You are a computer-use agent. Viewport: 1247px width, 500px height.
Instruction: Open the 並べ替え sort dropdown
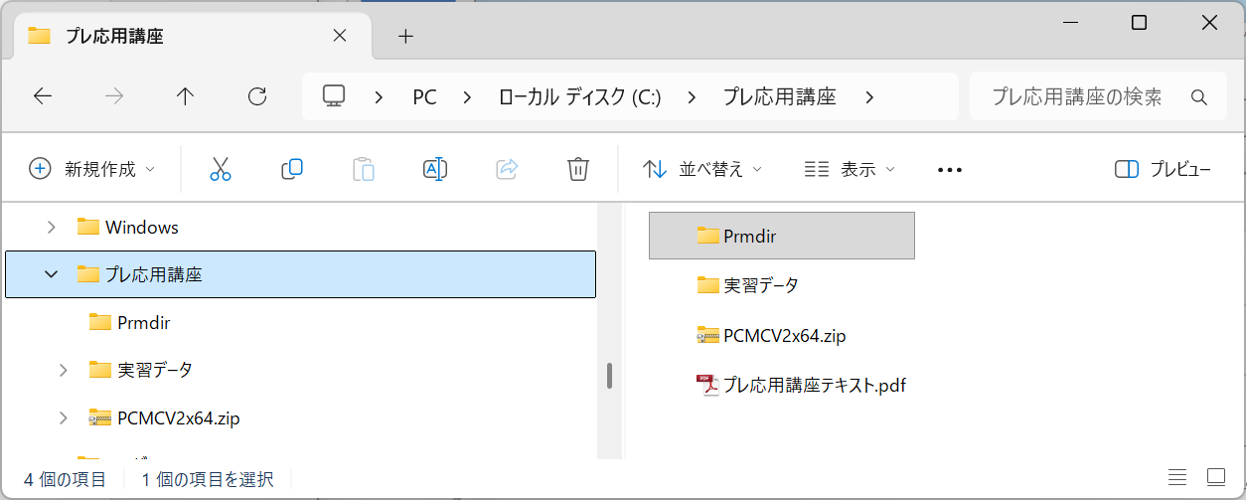tap(702, 169)
